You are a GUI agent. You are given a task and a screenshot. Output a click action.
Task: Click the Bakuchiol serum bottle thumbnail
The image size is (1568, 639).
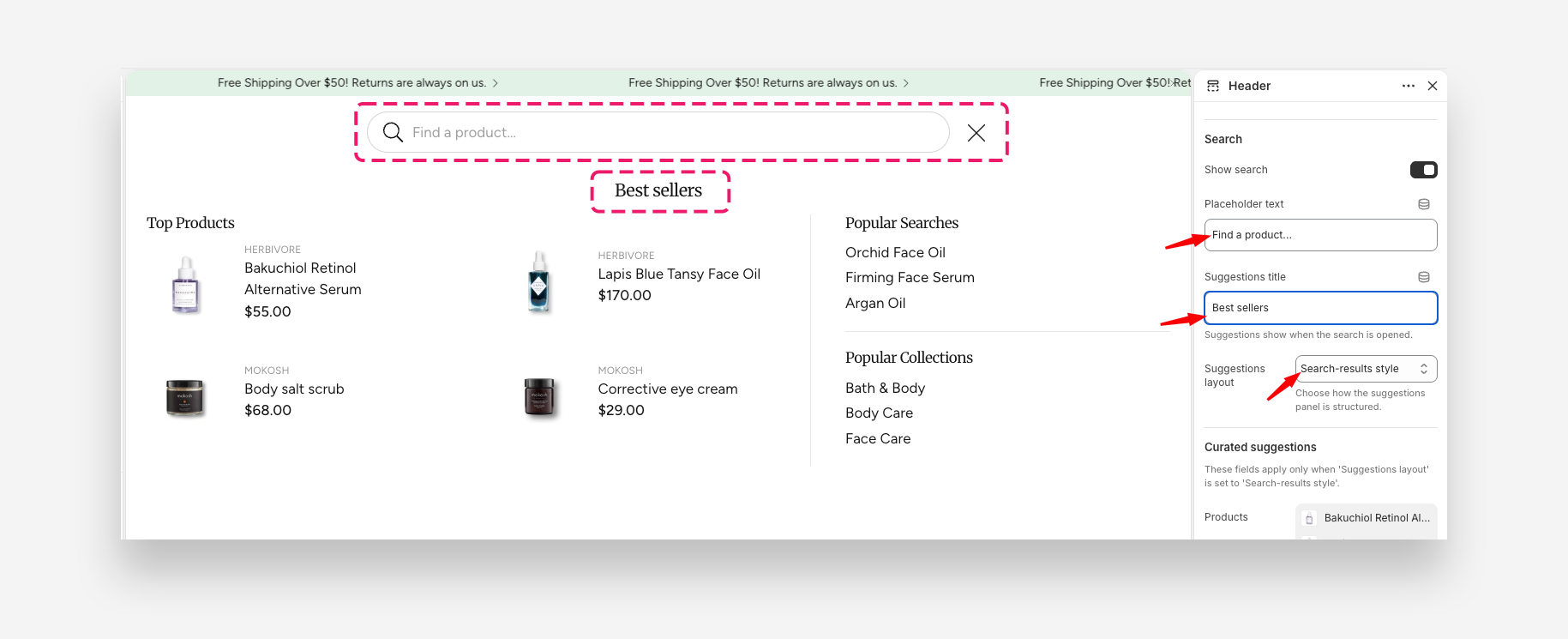[185, 285]
